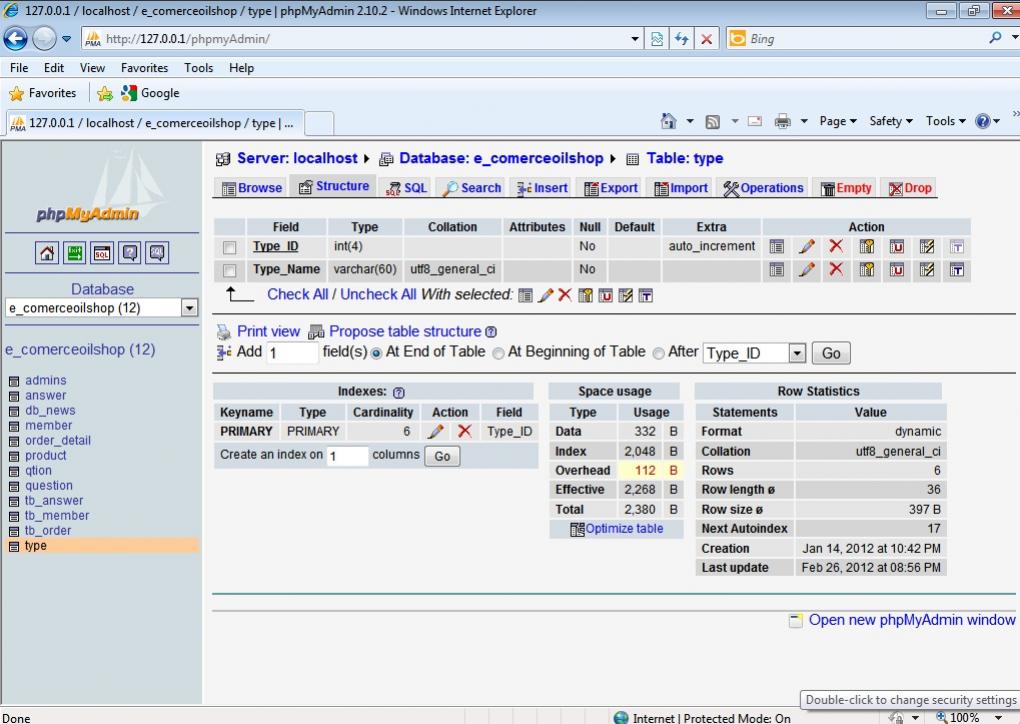Viewport: 1020px width, 724px height.
Task: Drop the PRIMARY index with red X
Action: tap(464, 432)
